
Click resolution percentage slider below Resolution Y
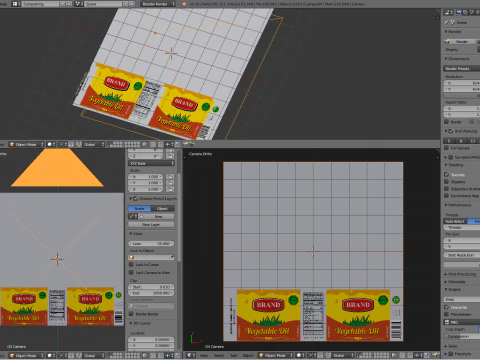click(x=462, y=95)
